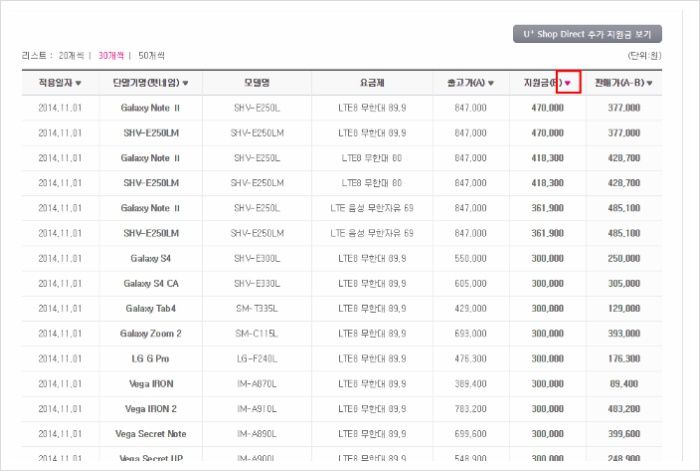Select LG G Pro device name
The image size is (700, 471).
click(150, 358)
